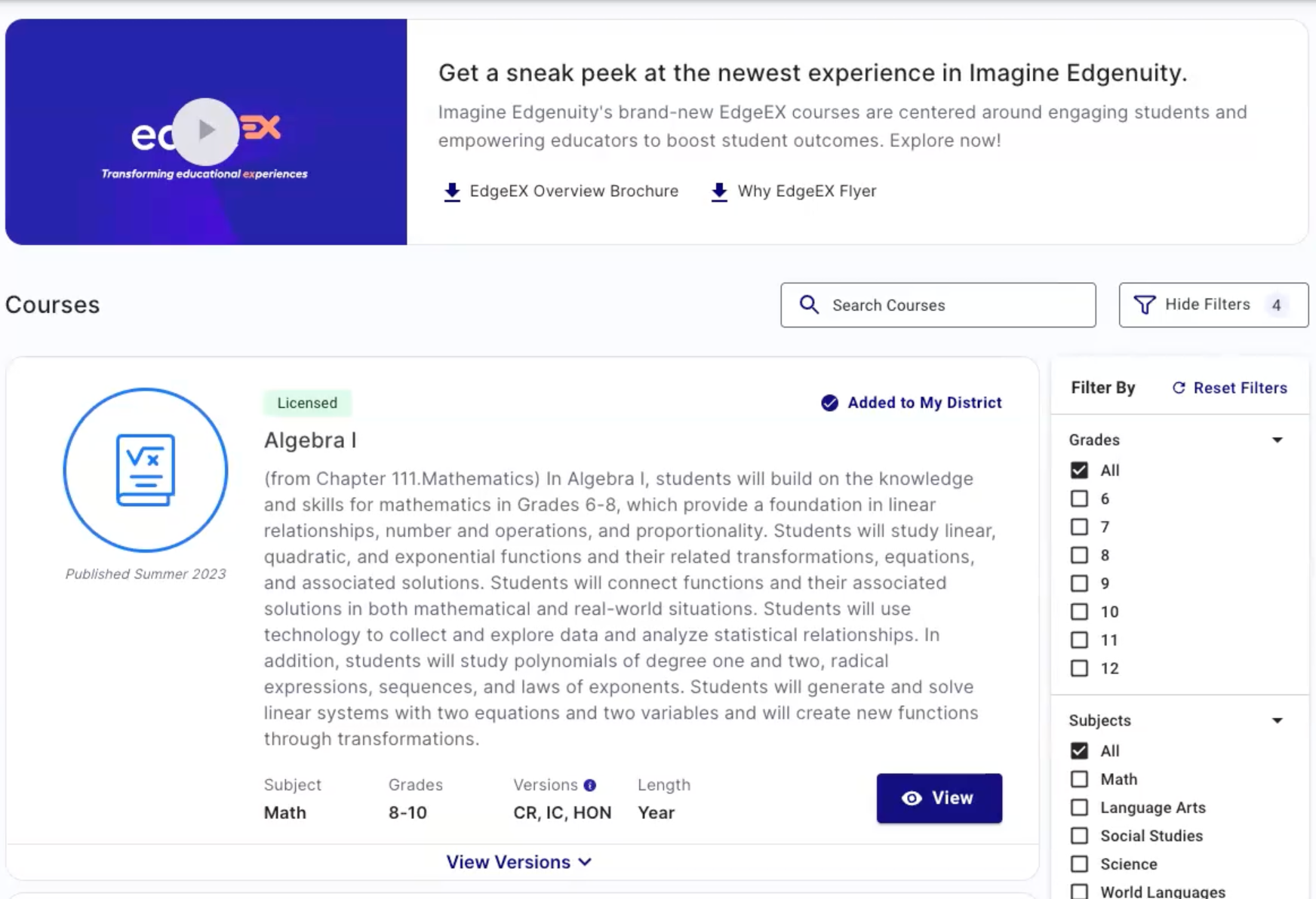This screenshot has height=899, width=1316.
Task: Uncheck the All grades checkbox
Action: click(1079, 471)
